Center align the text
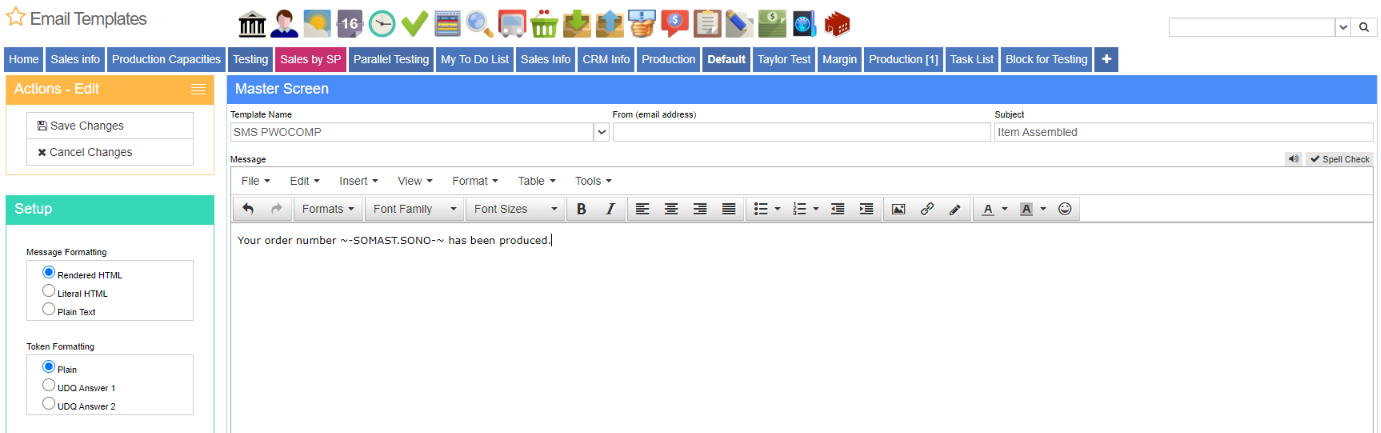Image resolution: width=1381 pixels, height=433 pixels. tap(672, 209)
